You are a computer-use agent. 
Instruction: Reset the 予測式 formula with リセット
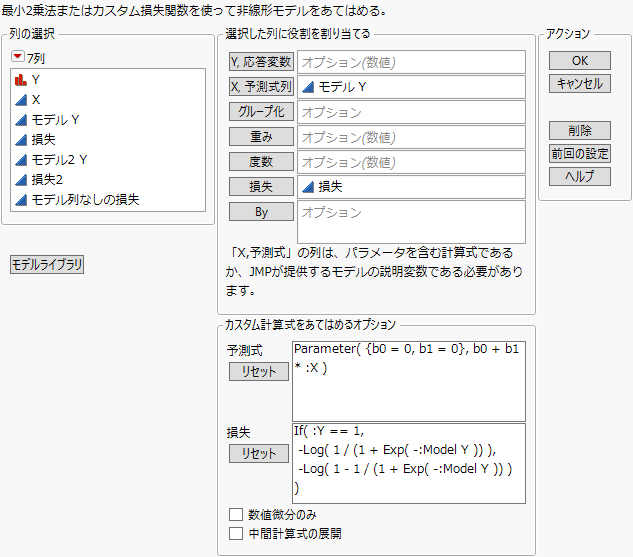[259, 372]
